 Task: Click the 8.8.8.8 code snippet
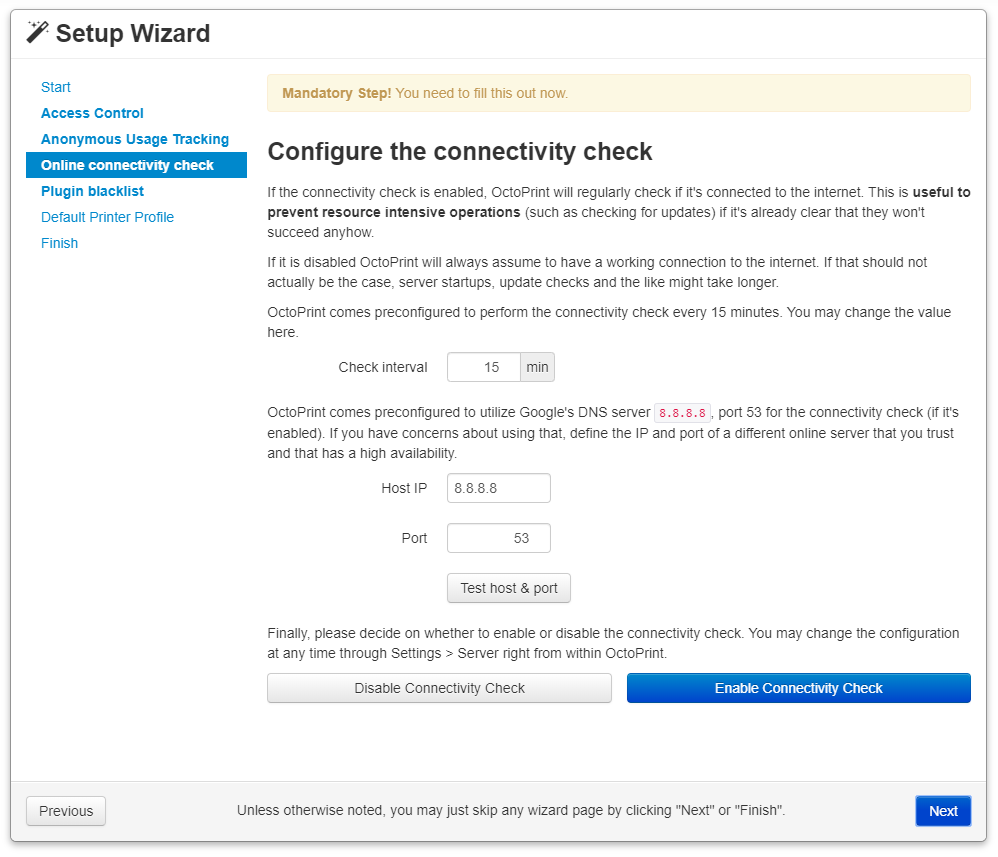(x=682, y=413)
